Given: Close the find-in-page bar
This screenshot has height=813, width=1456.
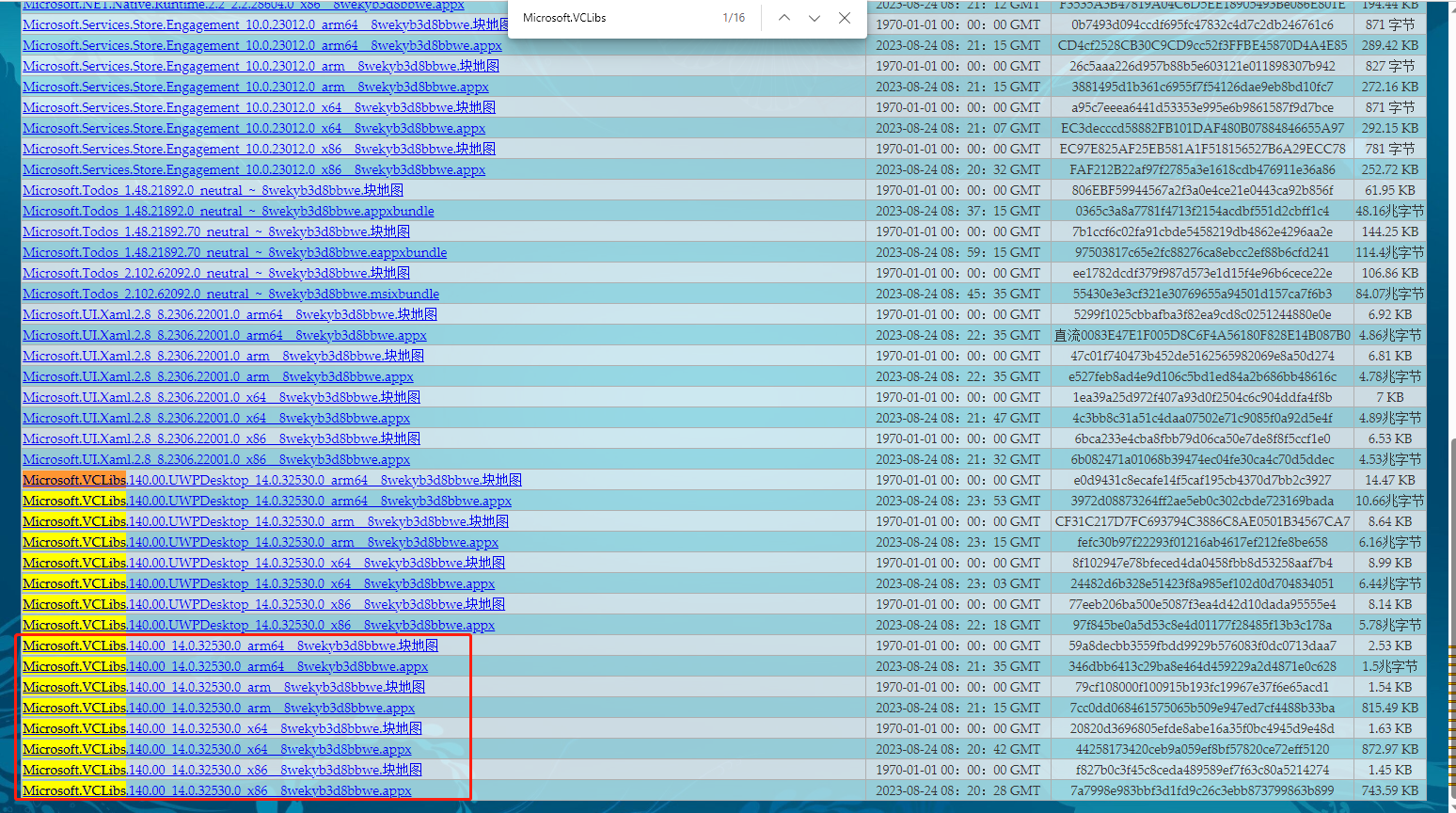Looking at the screenshot, I should tap(845, 18).
